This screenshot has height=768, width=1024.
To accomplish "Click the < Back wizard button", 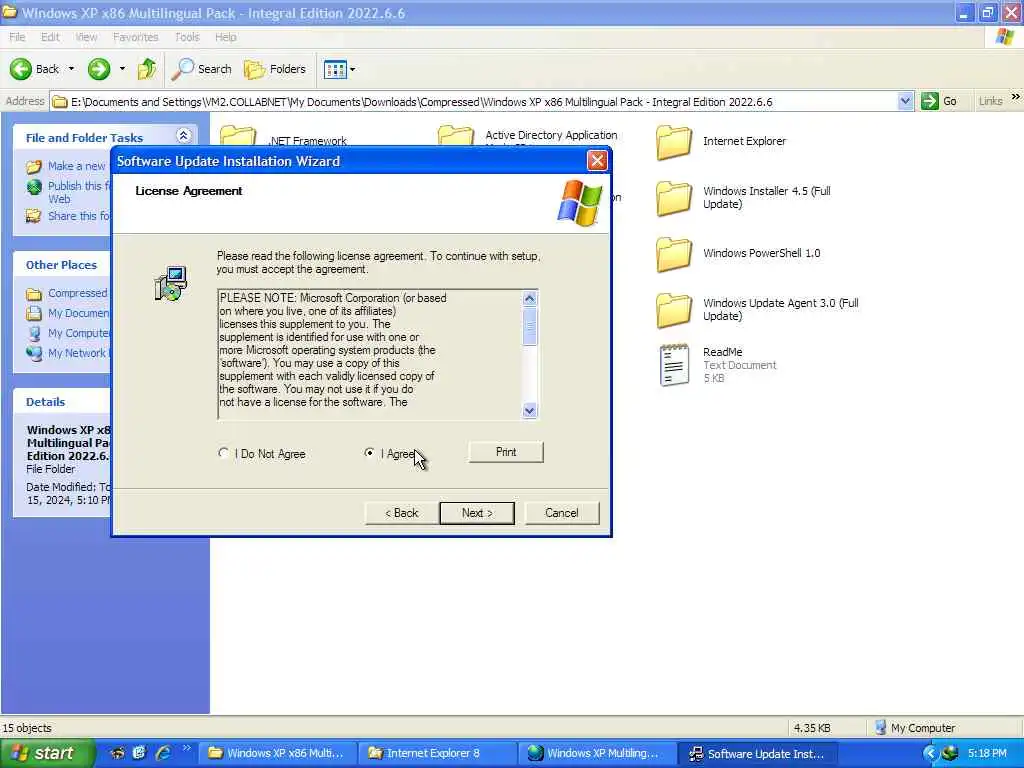I will click(x=401, y=513).
